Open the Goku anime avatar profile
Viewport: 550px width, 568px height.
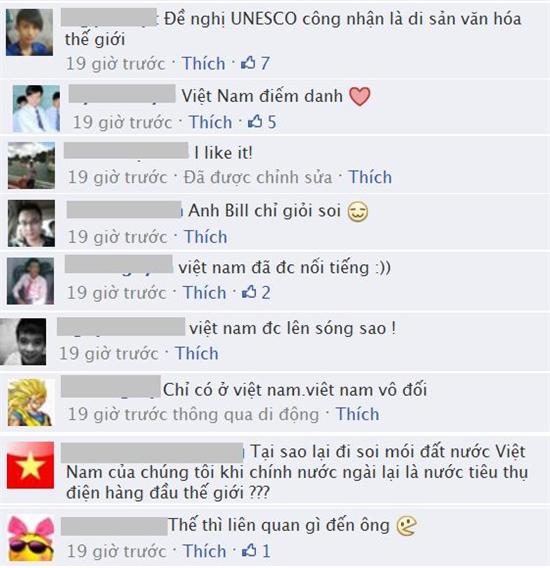click(x=31, y=402)
